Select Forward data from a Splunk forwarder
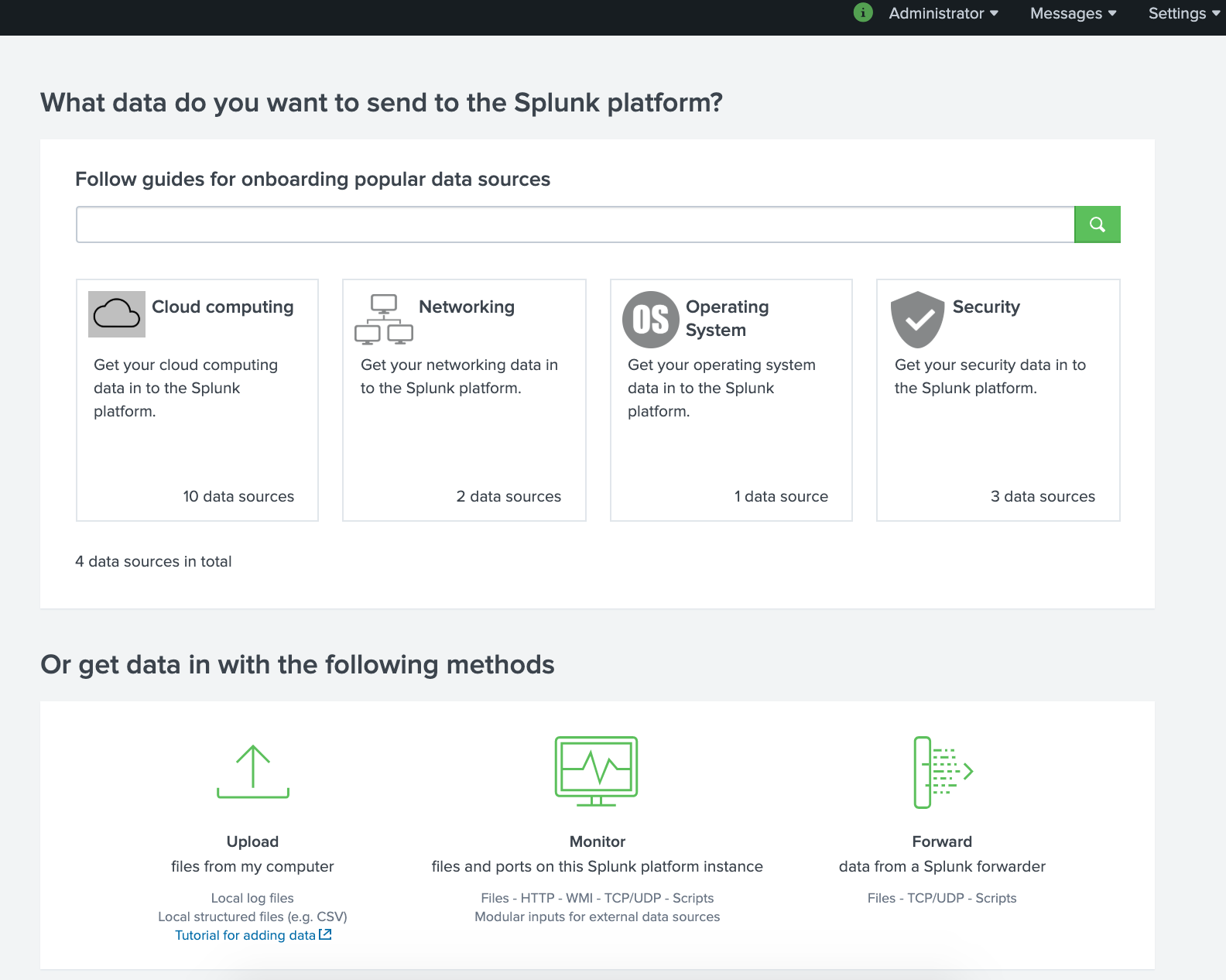Image resolution: width=1226 pixels, height=980 pixels. tap(942, 854)
